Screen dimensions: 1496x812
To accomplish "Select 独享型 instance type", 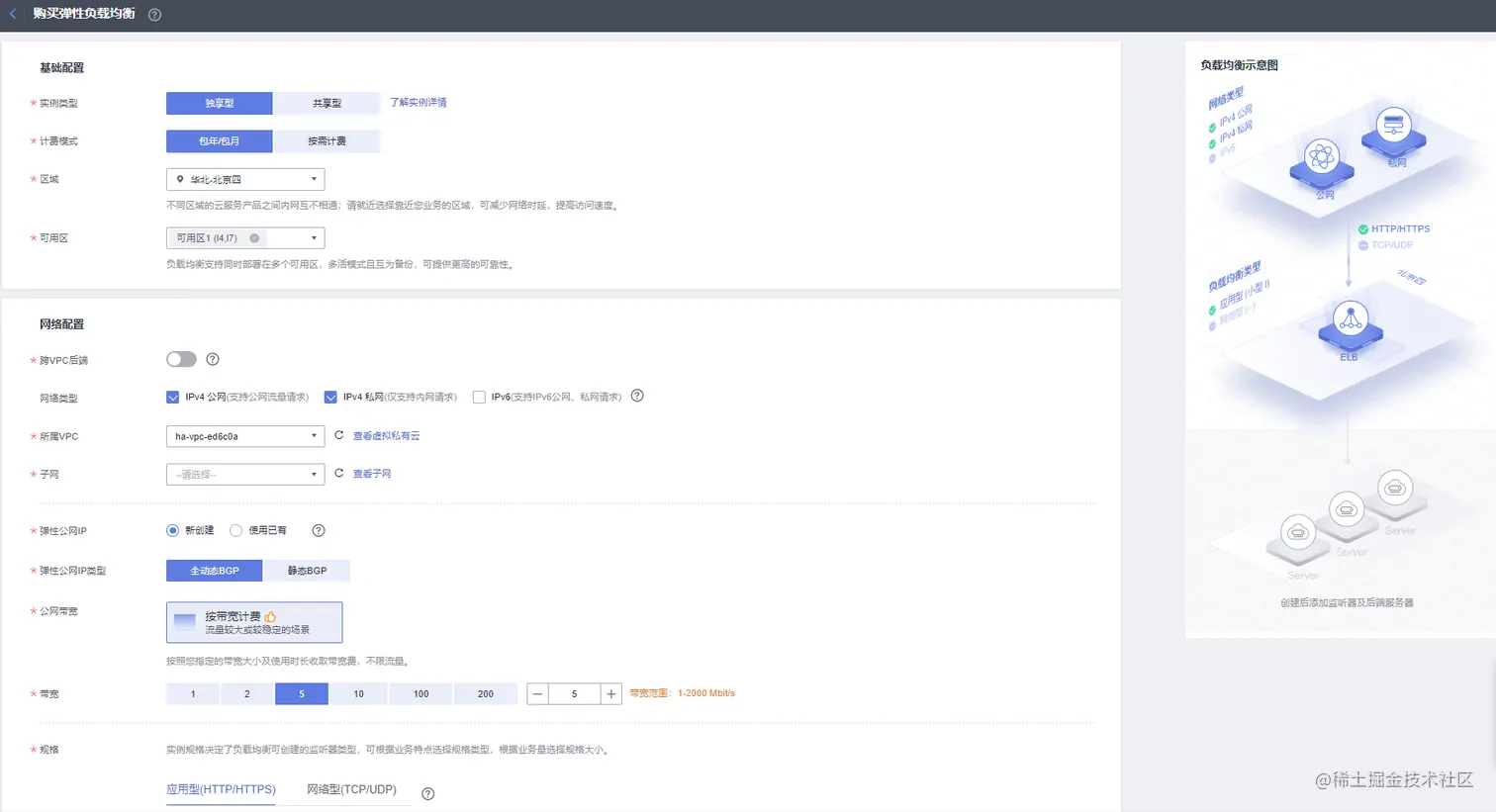I will coord(219,103).
